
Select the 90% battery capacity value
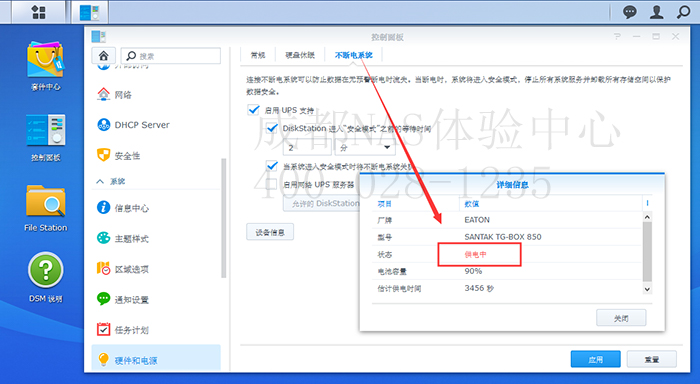[x=473, y=271]
